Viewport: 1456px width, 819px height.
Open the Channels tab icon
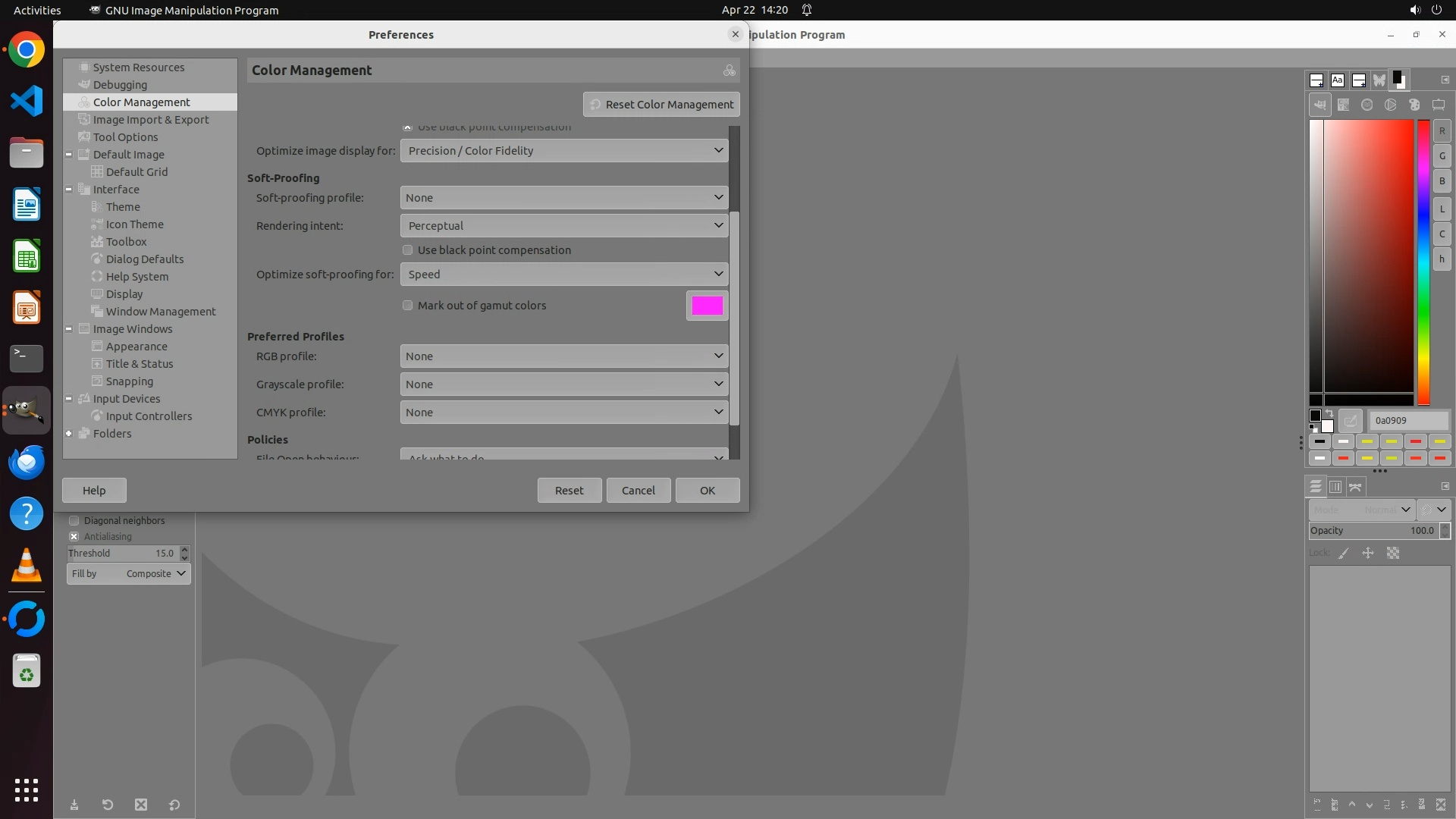pyautogui.click(x=1335, y=487)
